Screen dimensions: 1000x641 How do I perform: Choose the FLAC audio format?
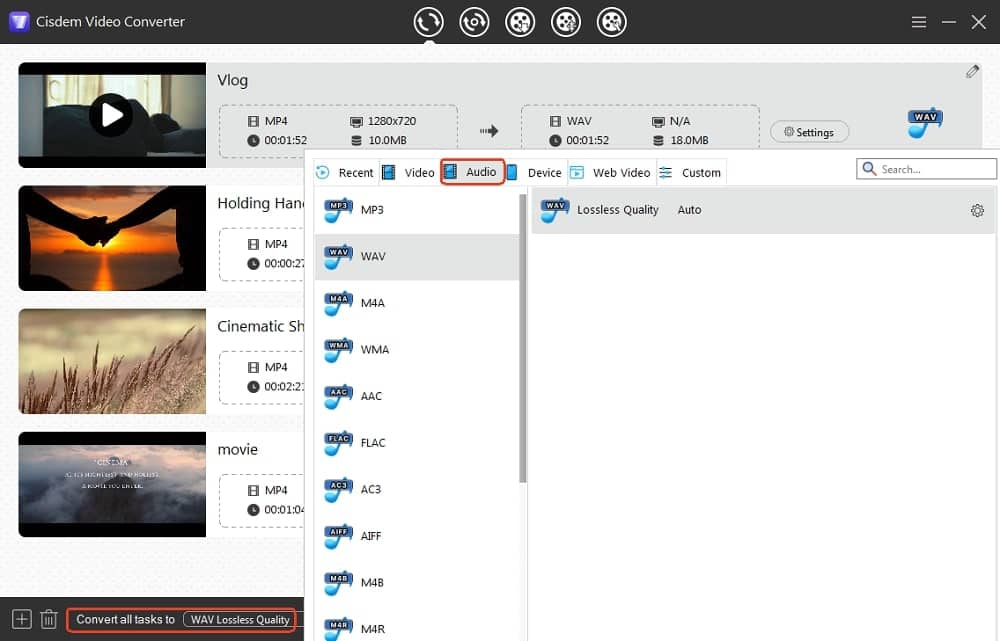click(x=372, y=443)
